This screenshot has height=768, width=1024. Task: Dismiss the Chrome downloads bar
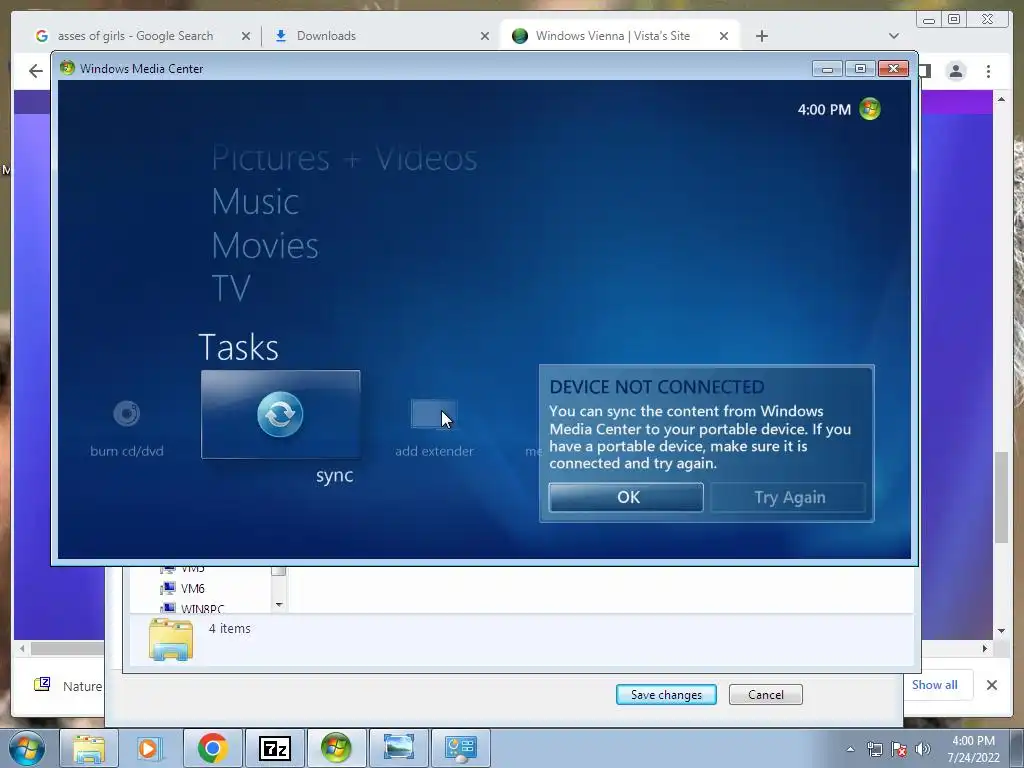pos(991,685)
